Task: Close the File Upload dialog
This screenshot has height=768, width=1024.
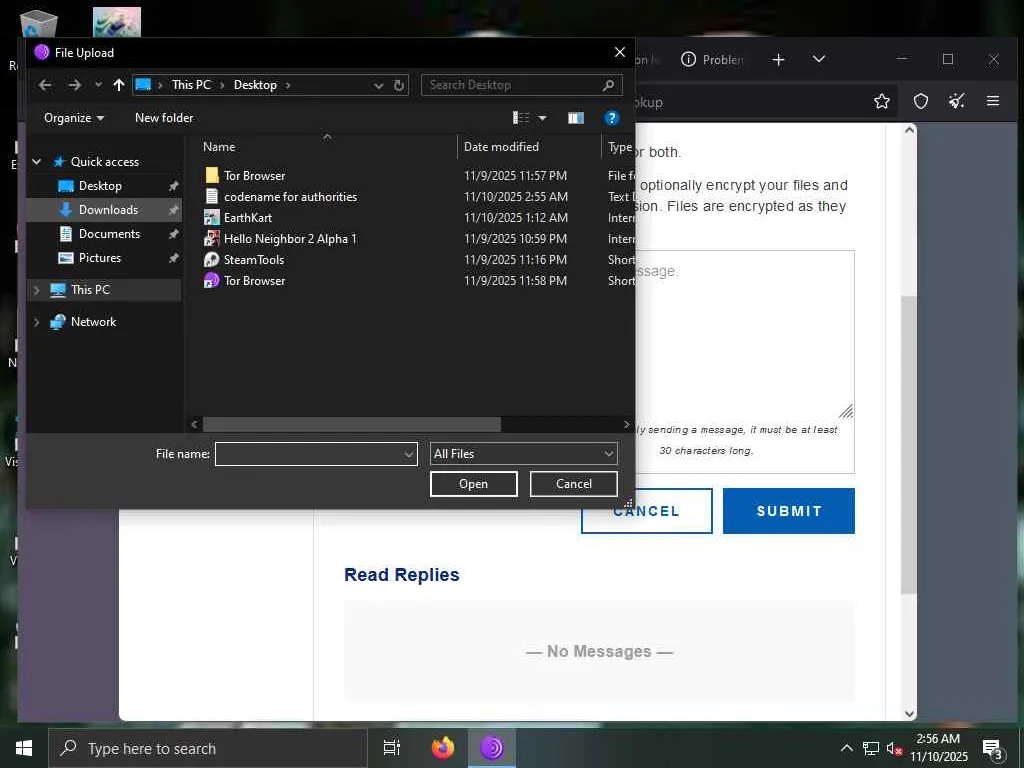Action: (x=620, y=52)
